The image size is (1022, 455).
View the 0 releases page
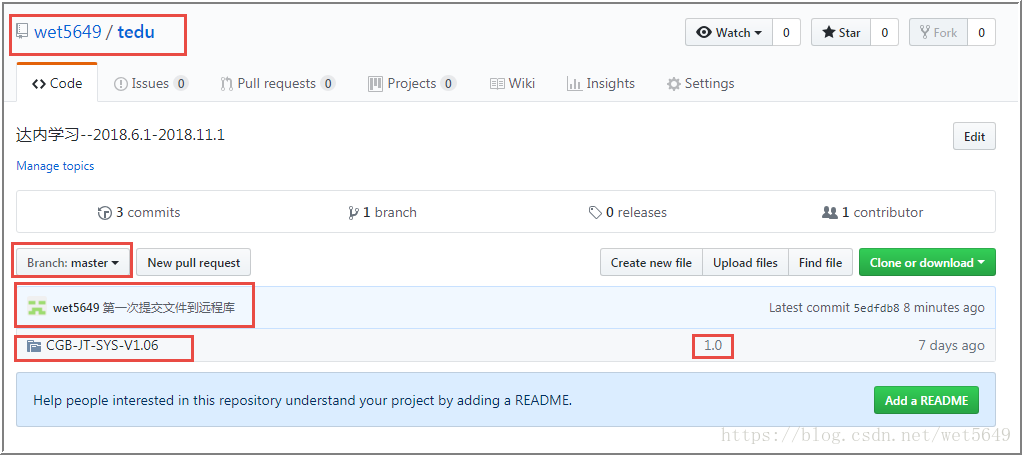pos(628,213)
